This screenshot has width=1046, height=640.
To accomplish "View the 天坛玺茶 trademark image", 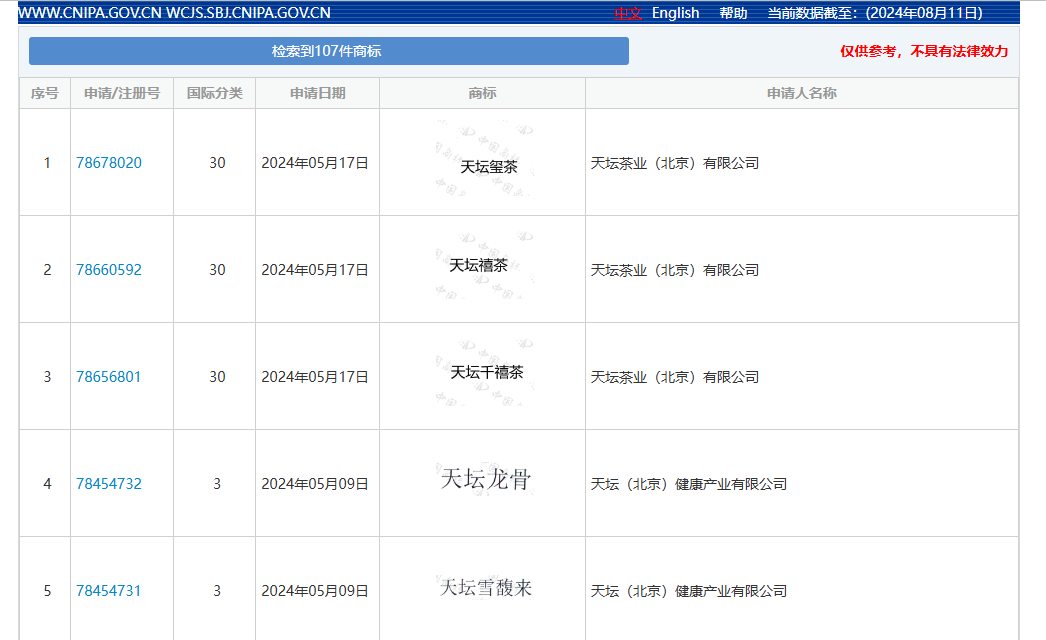I will (x=485, y=160).
